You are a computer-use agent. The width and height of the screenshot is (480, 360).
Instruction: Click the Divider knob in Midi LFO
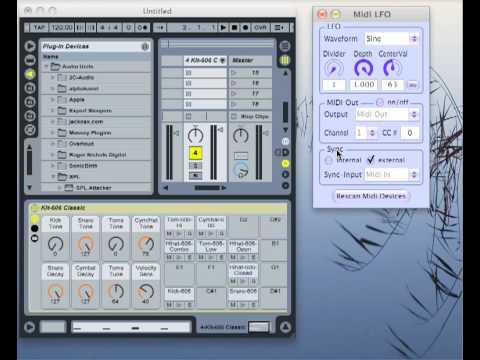click(x=333, y=68)
